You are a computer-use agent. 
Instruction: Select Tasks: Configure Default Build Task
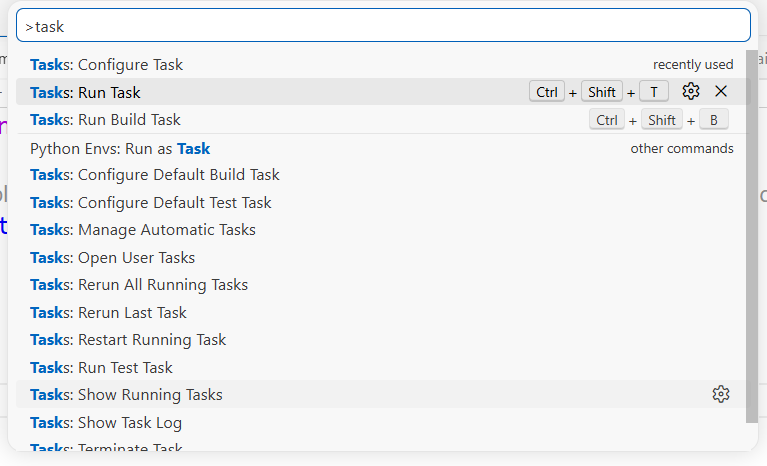383,175
